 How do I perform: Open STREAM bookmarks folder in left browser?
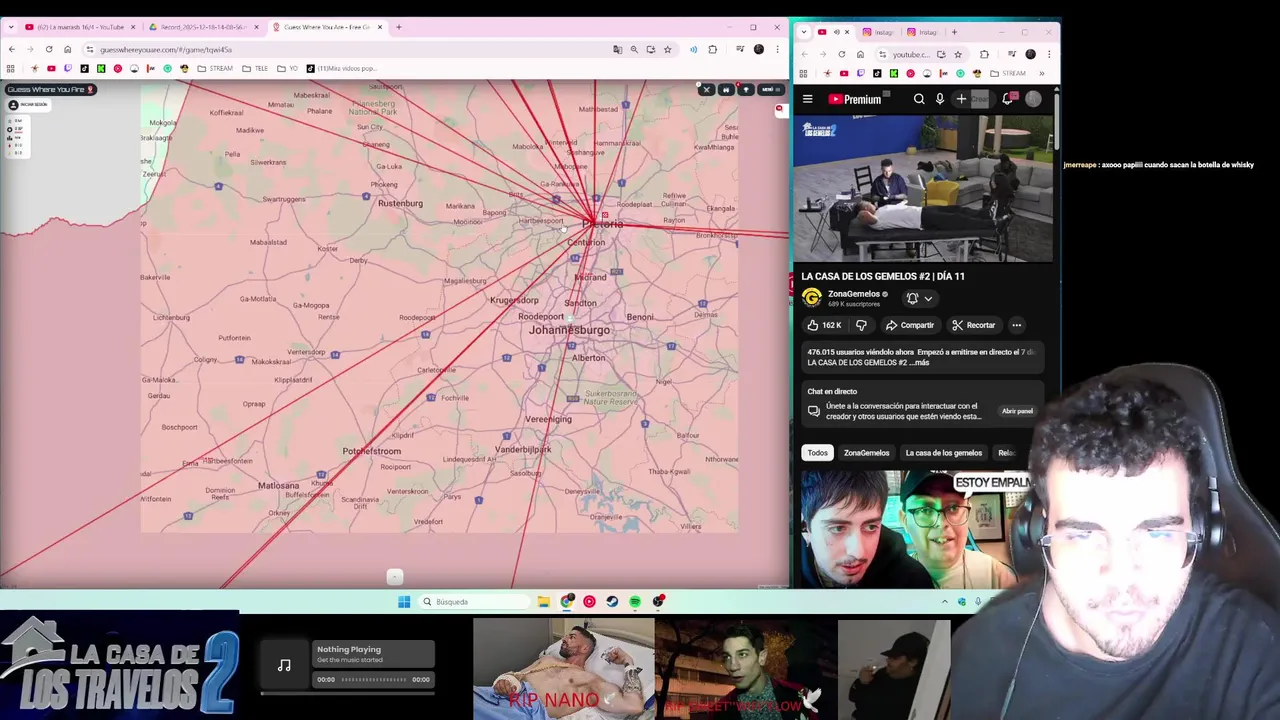click(215, 69)
